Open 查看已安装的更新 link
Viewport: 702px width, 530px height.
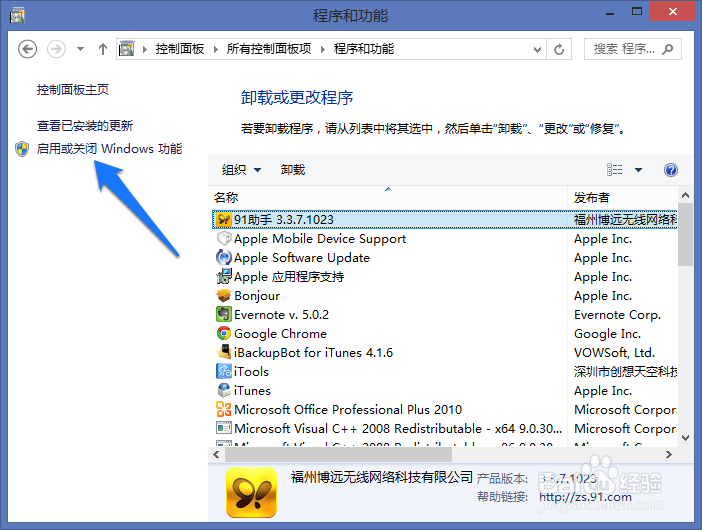coord(85,126)
